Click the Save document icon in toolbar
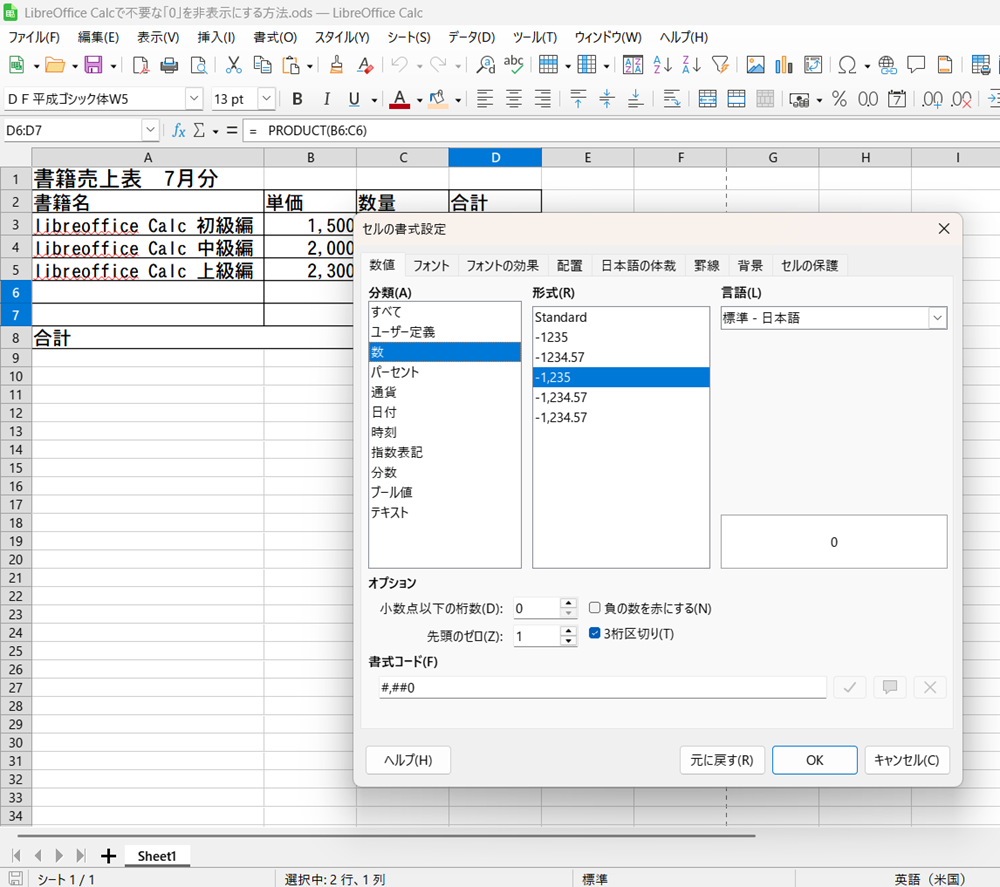 coord(93,65)
